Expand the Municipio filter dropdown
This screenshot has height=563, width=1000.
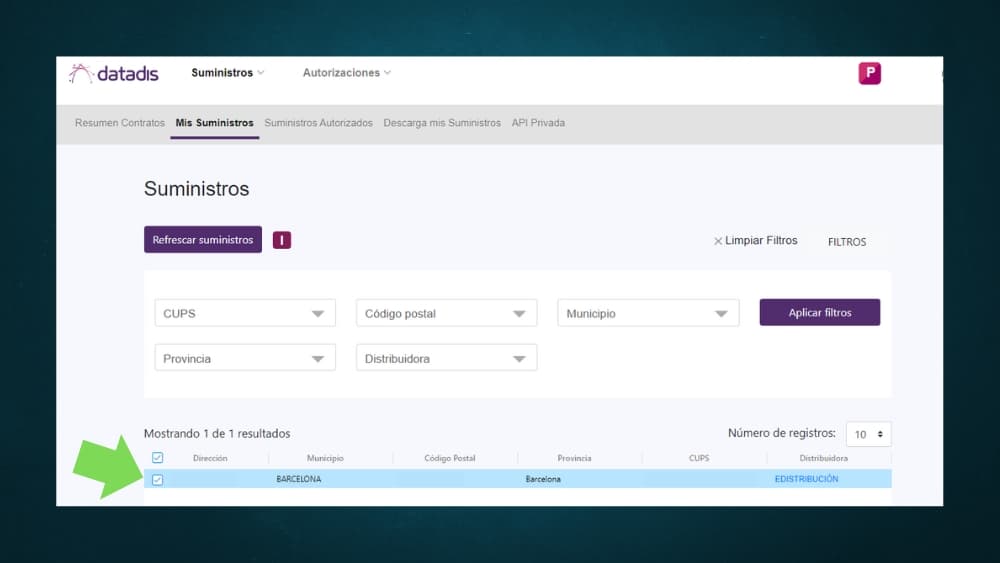coord(647,313)
